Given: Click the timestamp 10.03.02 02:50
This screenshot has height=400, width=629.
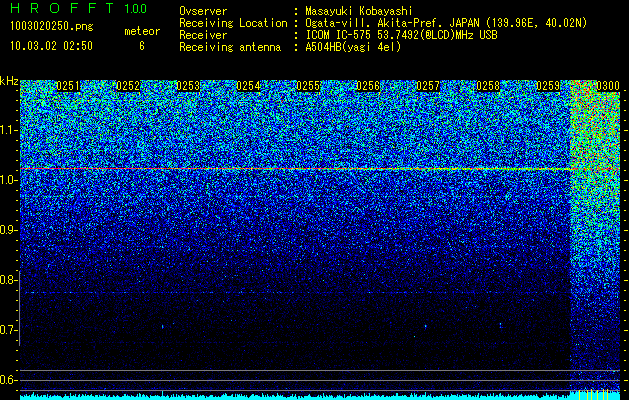Looking at the screenshot, I should (x=51, y=46).
